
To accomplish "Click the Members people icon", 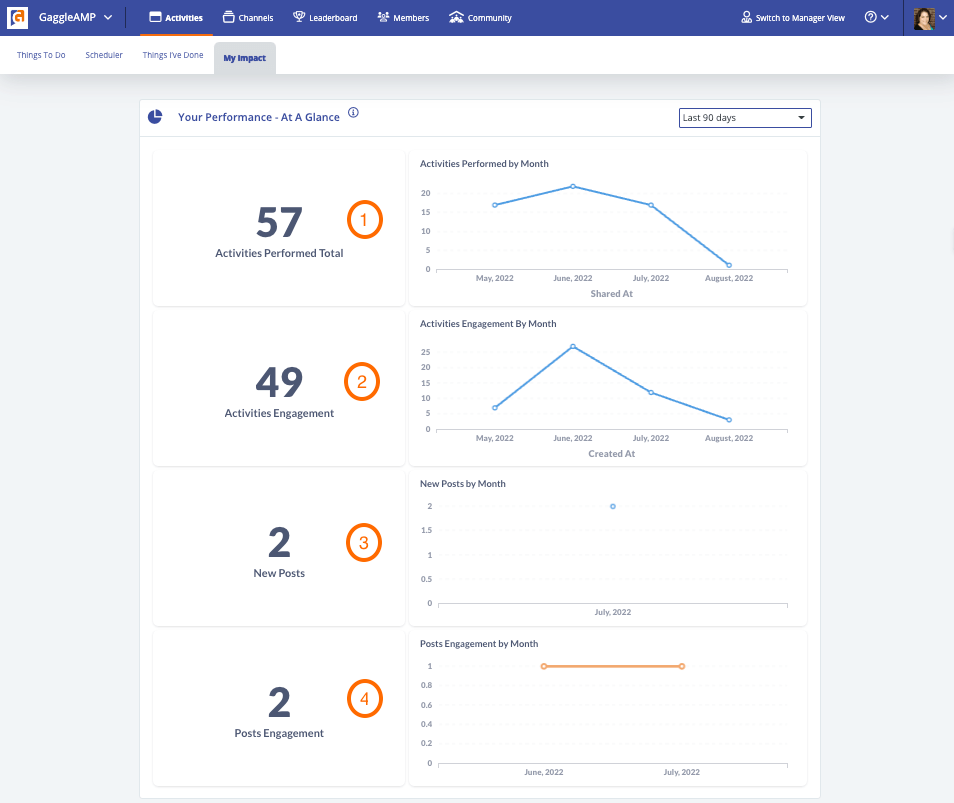I will tap(383, 17).
